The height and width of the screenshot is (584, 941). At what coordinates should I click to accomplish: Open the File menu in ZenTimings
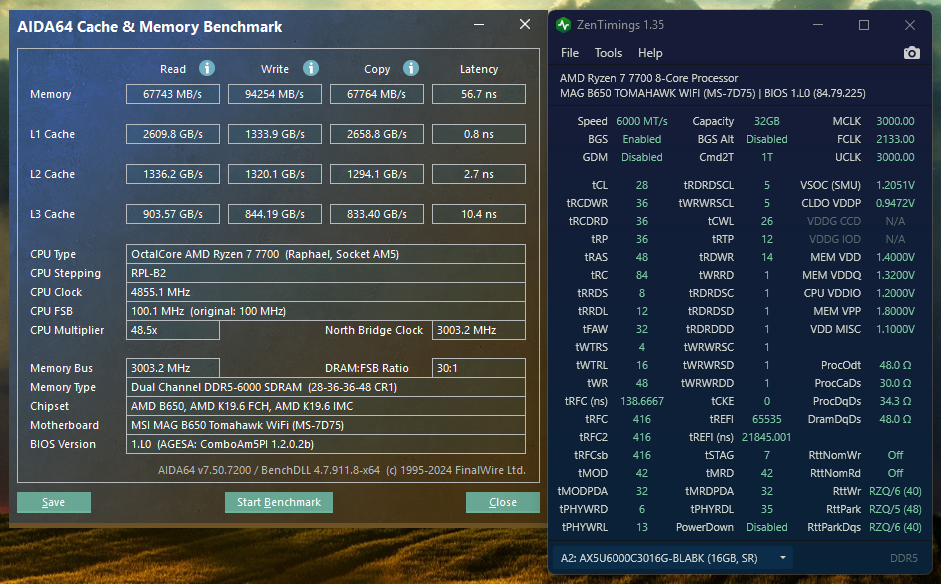point(570,53)
